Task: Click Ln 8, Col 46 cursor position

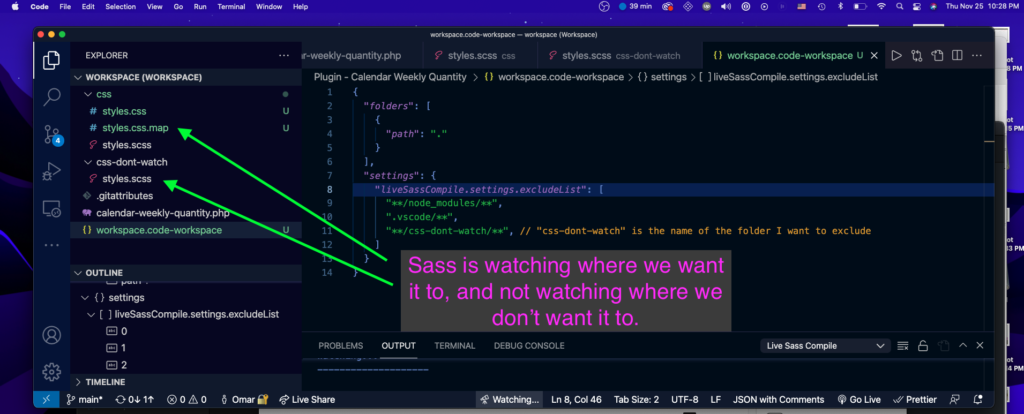Action: click(578, 400)
